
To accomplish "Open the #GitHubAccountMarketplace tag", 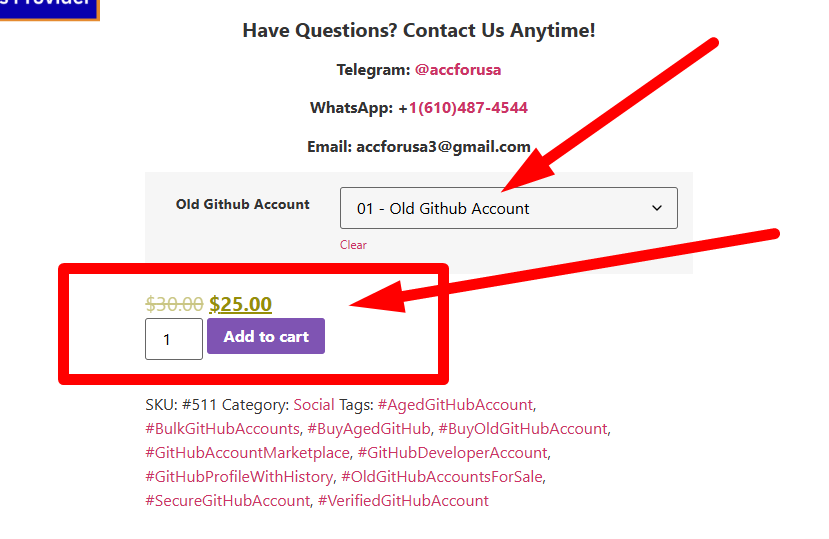I will (x=247, y=453).
